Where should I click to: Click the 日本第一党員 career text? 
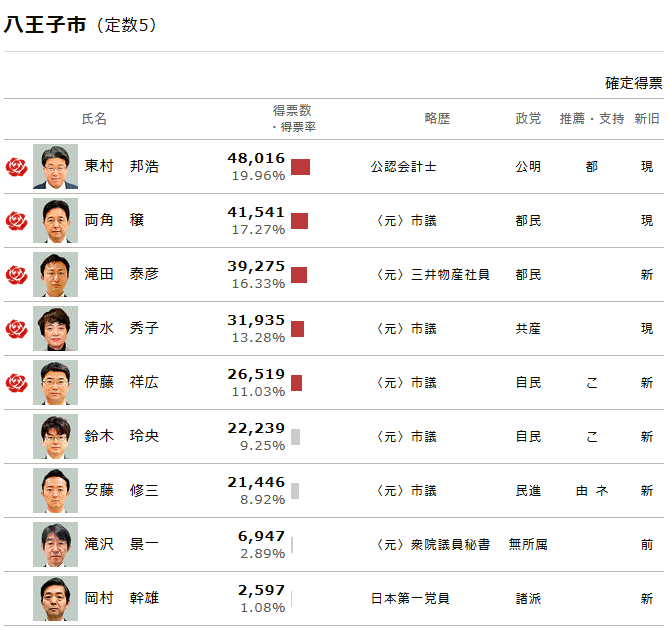(410, 599)
